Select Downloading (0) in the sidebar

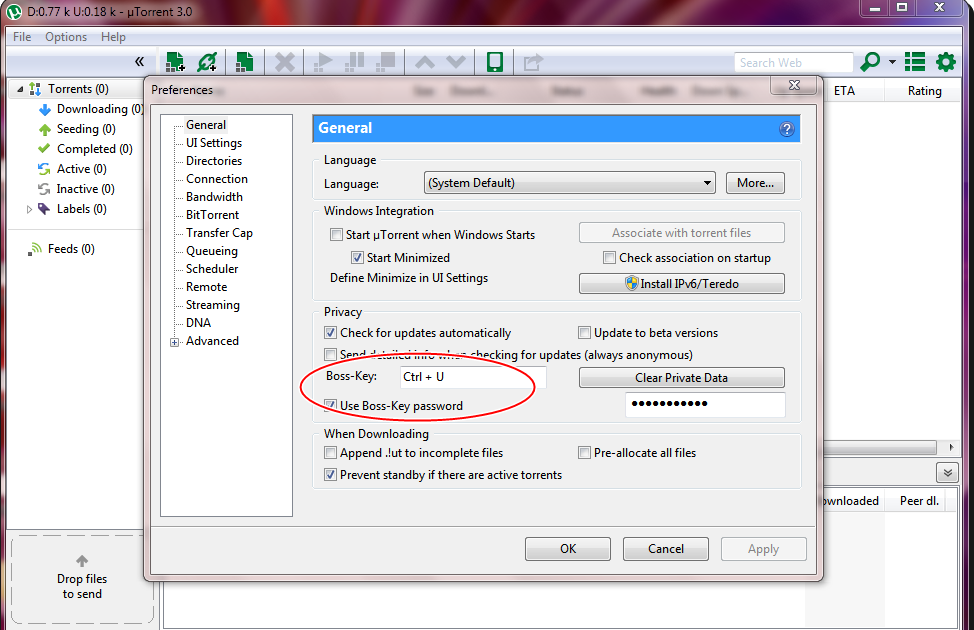tap(90, 109)
